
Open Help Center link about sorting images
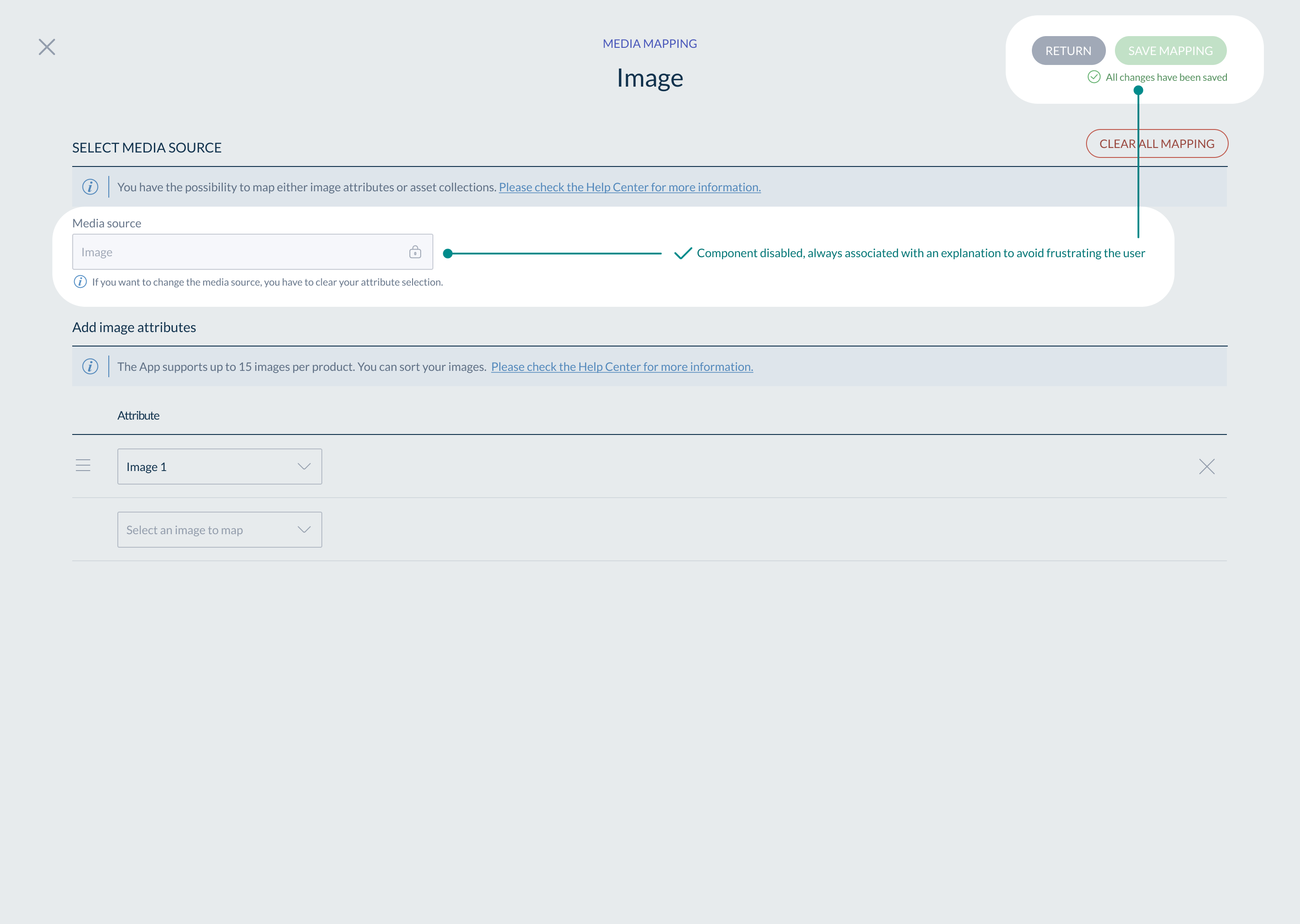pyautogui.click(x=622, y=367)
